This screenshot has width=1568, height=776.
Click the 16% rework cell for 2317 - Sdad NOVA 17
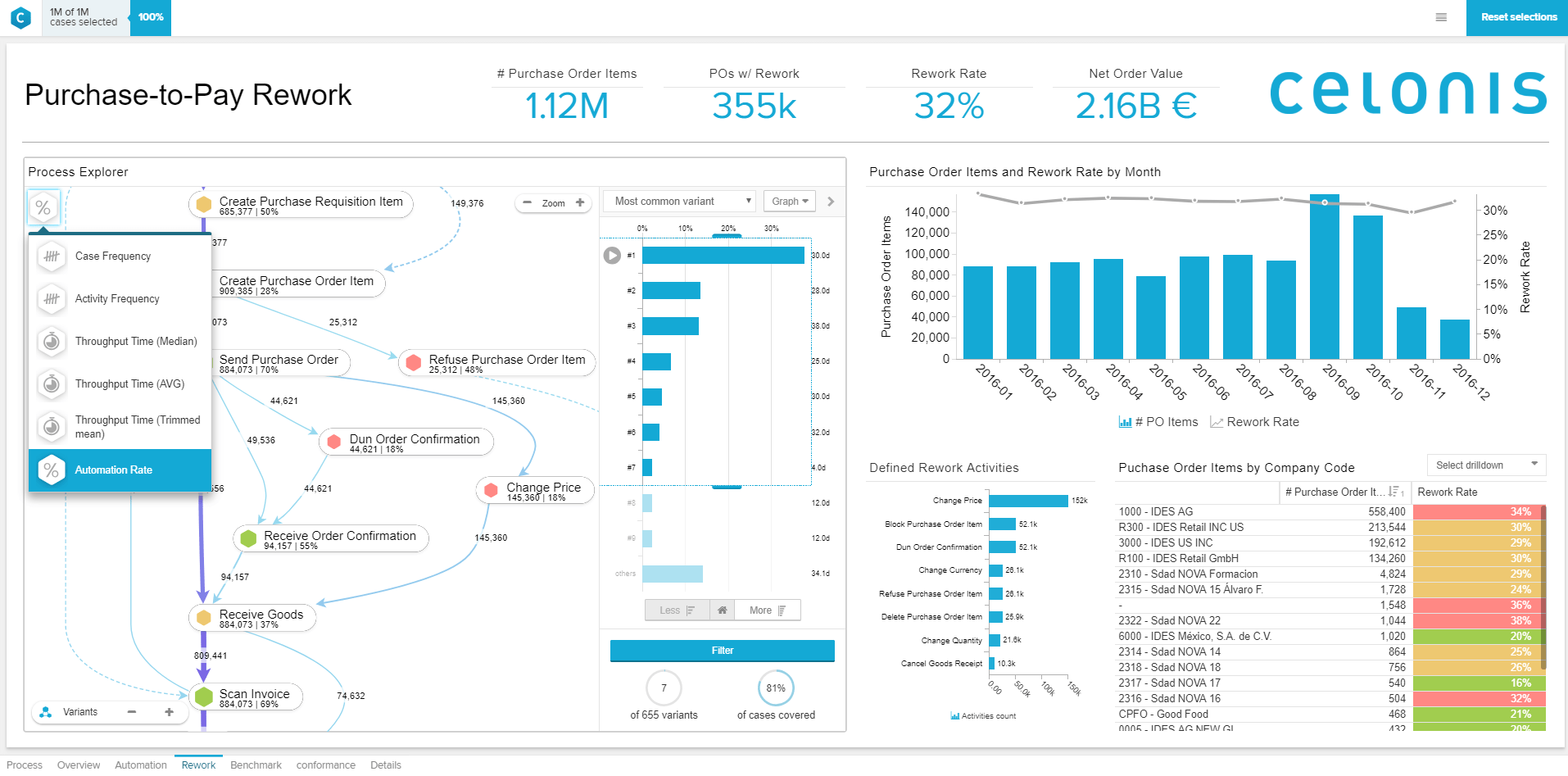coord(1477,683)
